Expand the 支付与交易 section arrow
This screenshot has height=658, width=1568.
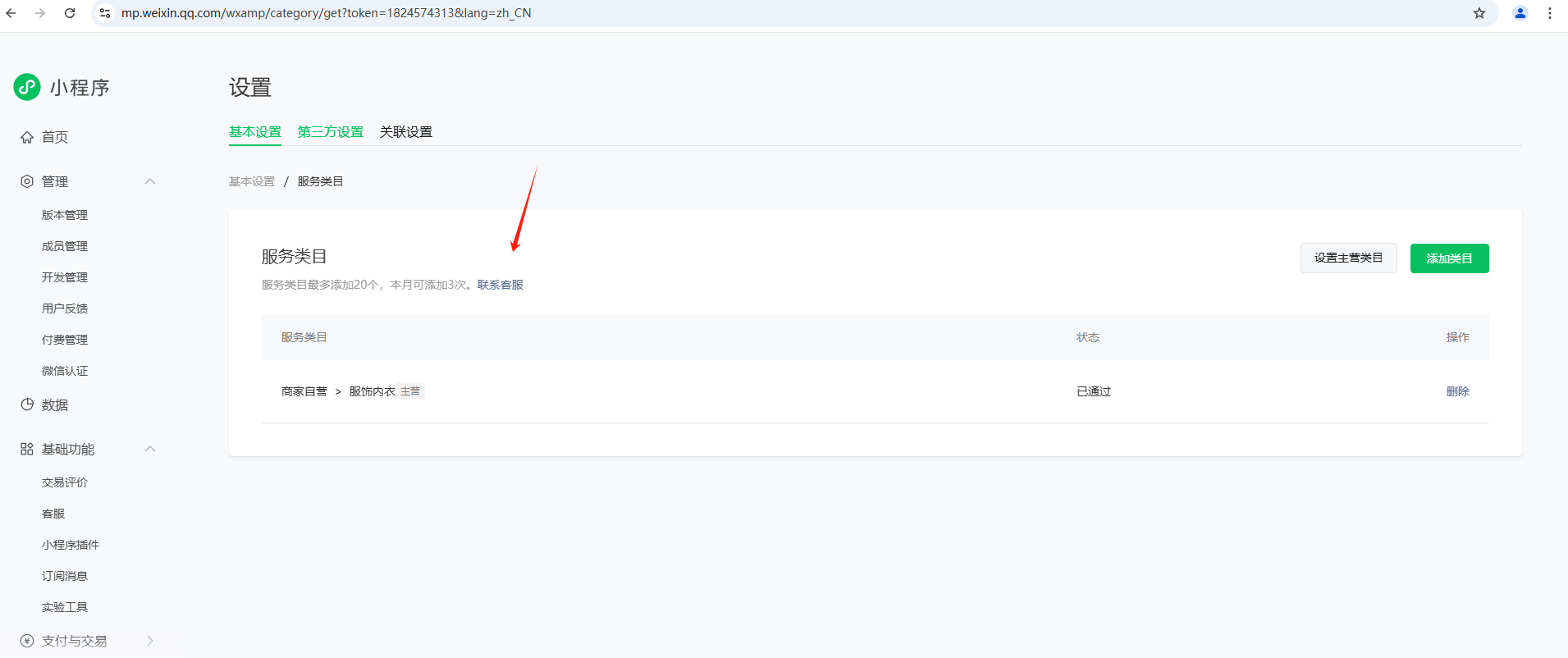[x=150, y=641]
